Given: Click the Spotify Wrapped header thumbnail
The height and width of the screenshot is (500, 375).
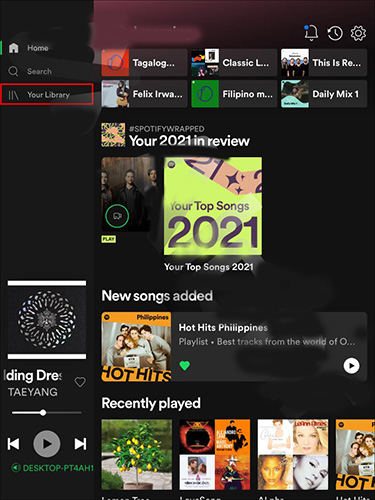Looking at the screenshot, I should 113,135.
